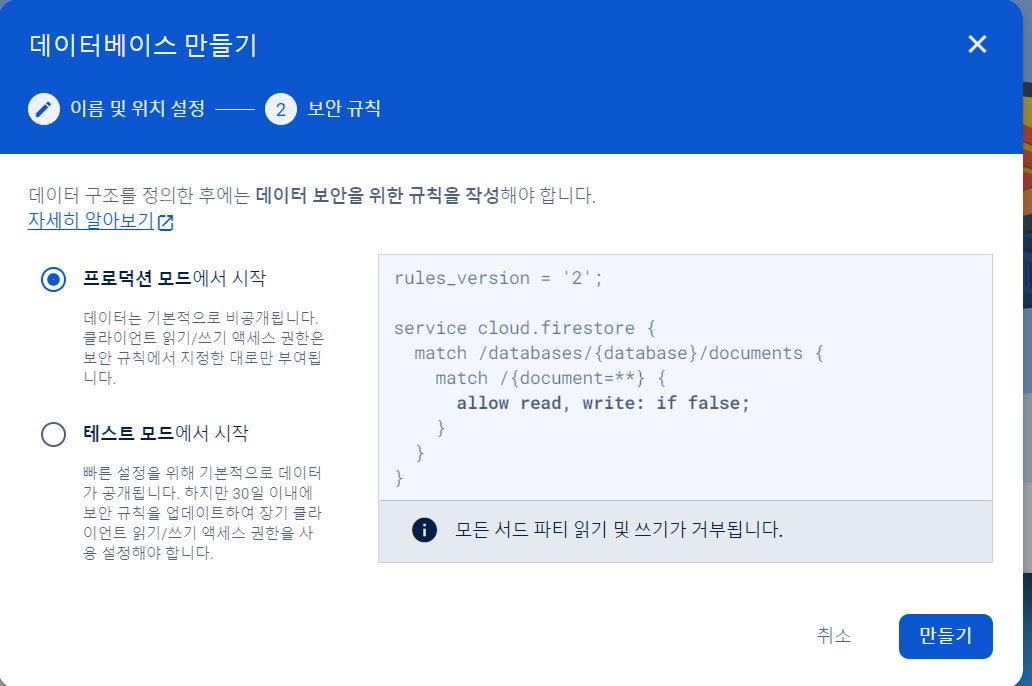
Task: Click the step 2 number circle
Action: [281, 109]
